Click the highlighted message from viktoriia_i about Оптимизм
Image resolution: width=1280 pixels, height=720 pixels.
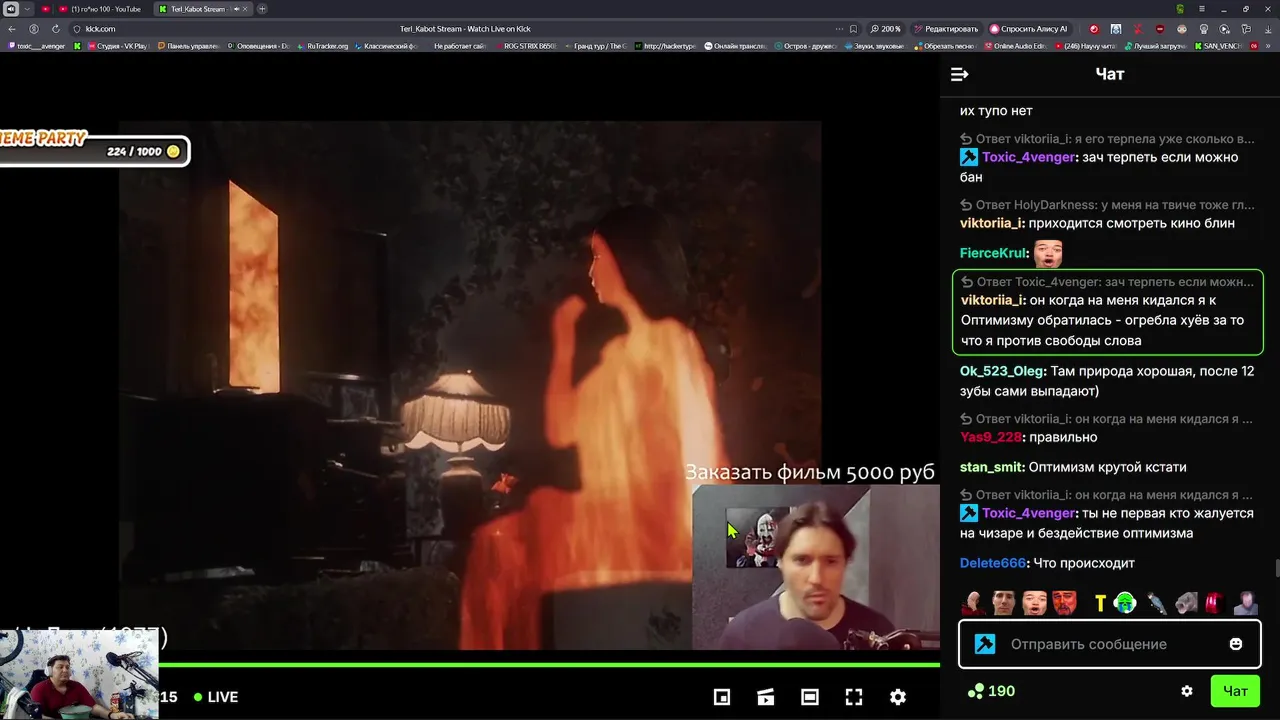point(1107,312)
